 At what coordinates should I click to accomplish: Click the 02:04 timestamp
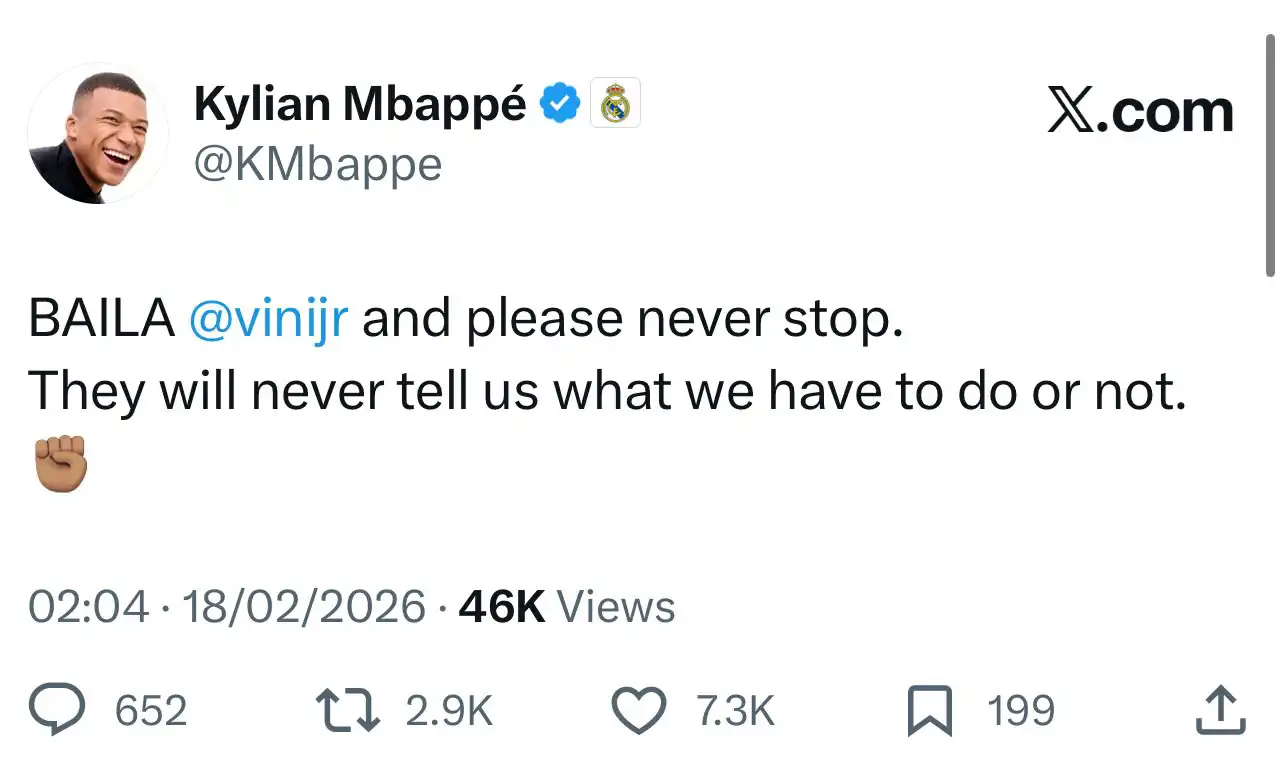point(89,607)
